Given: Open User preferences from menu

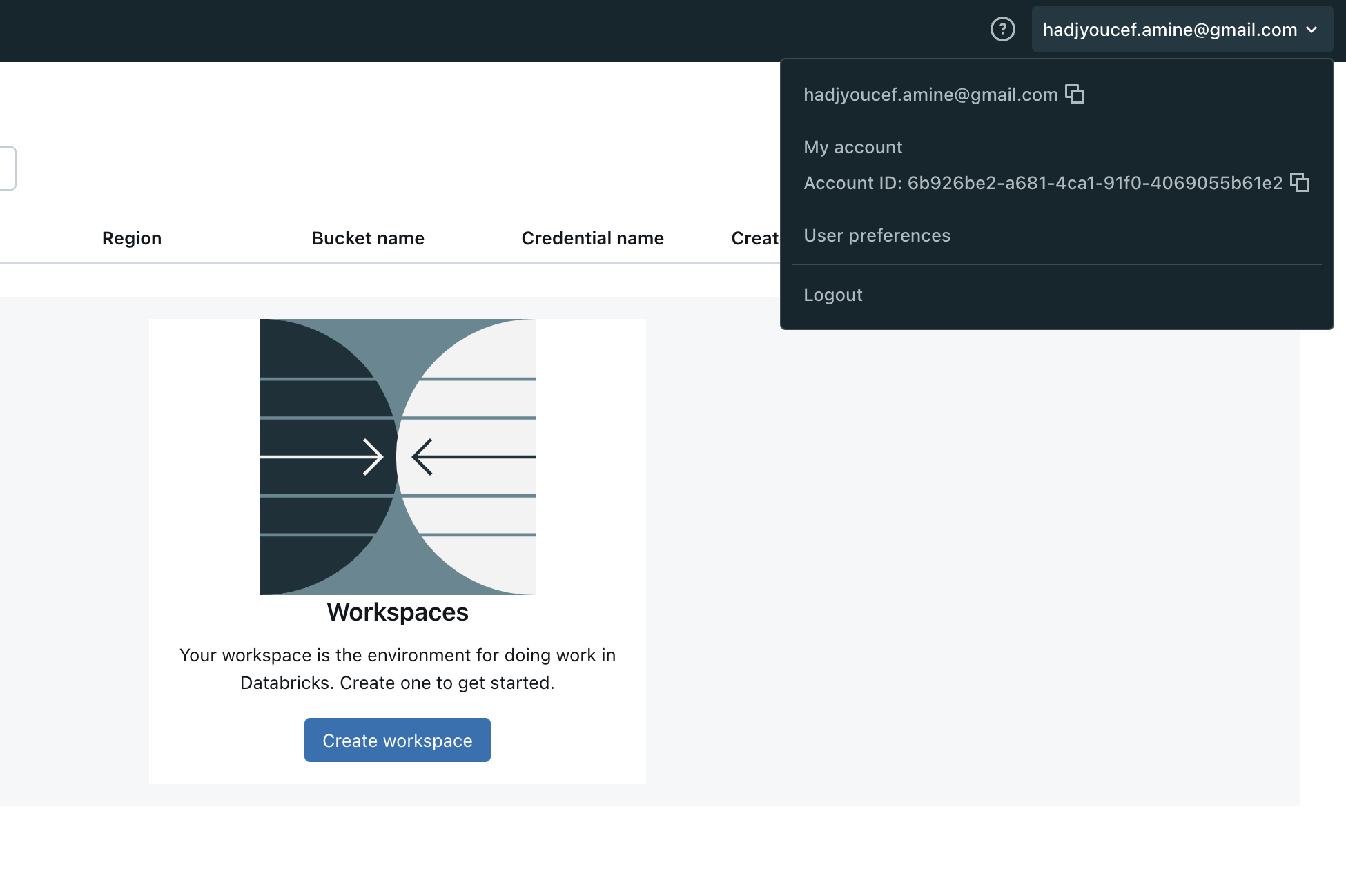Looking at the screenshot, I should pyautogui.click(x=877, y=235).
